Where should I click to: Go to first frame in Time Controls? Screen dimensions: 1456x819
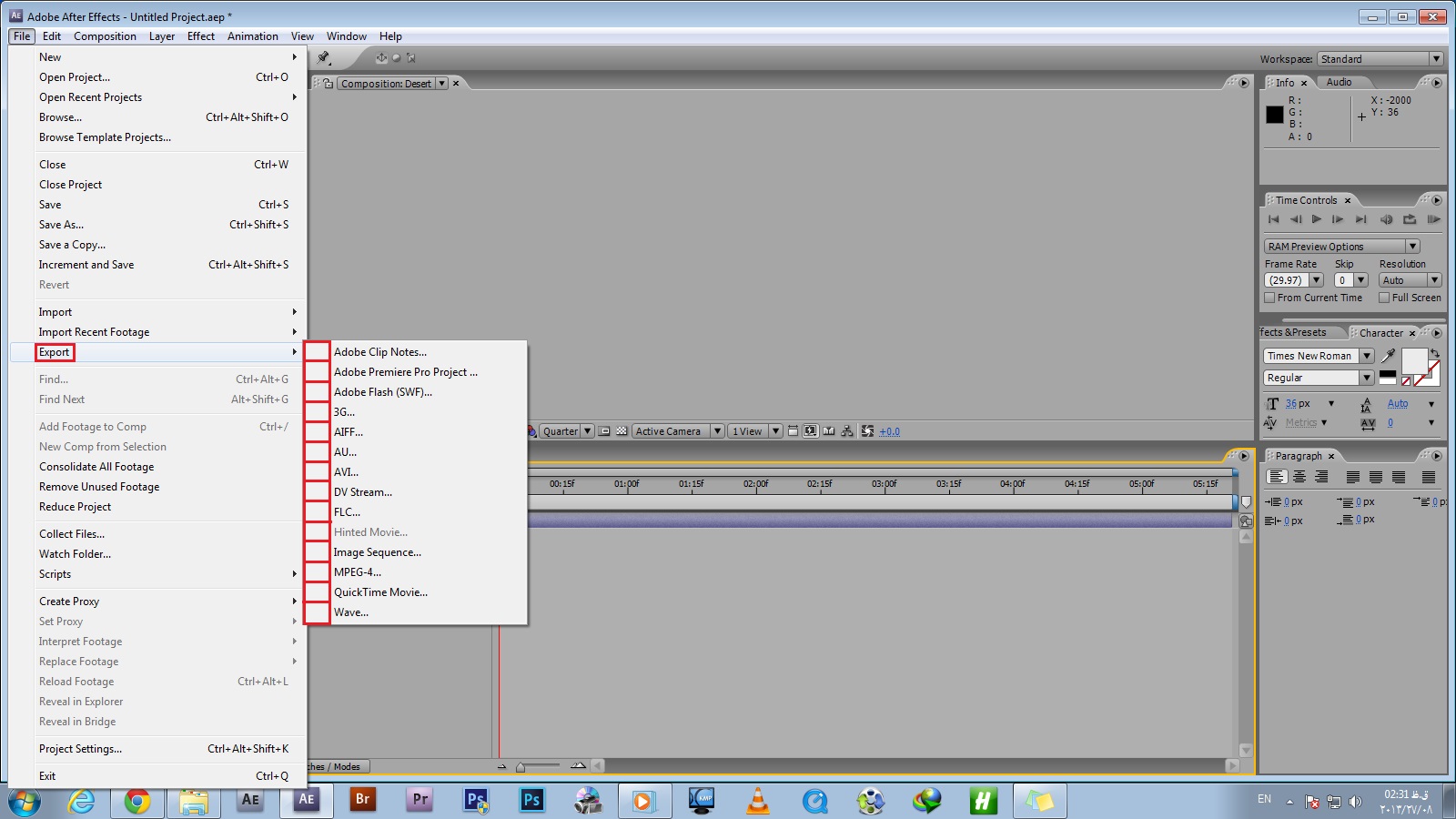coord(1273,219)
